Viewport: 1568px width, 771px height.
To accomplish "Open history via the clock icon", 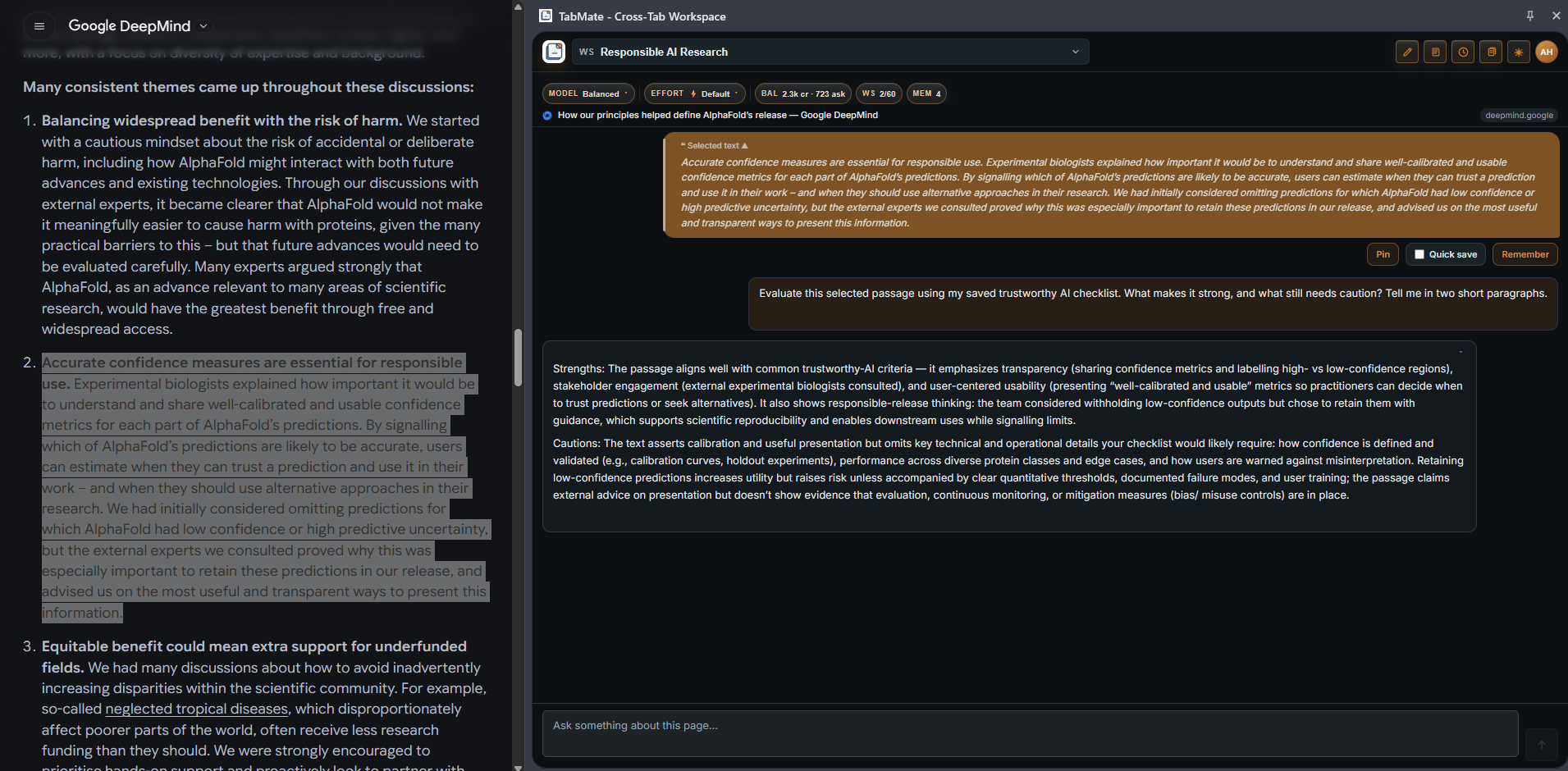I will (1463, 52).
